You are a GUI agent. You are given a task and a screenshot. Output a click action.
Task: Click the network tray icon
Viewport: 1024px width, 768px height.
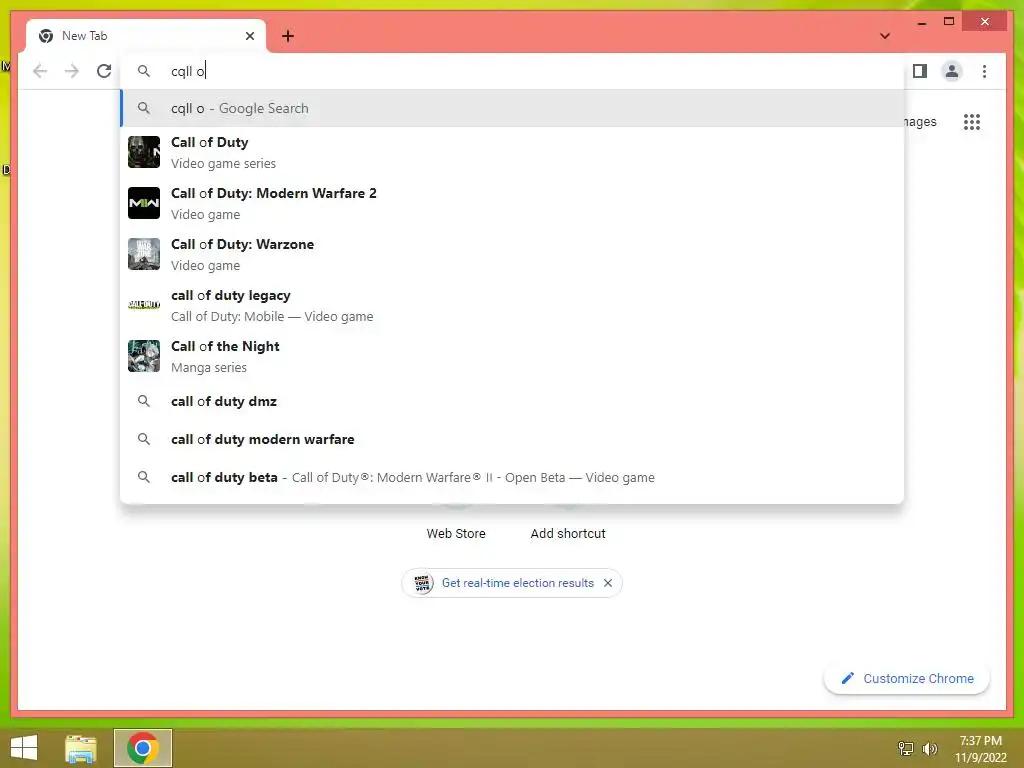point(905,748)
